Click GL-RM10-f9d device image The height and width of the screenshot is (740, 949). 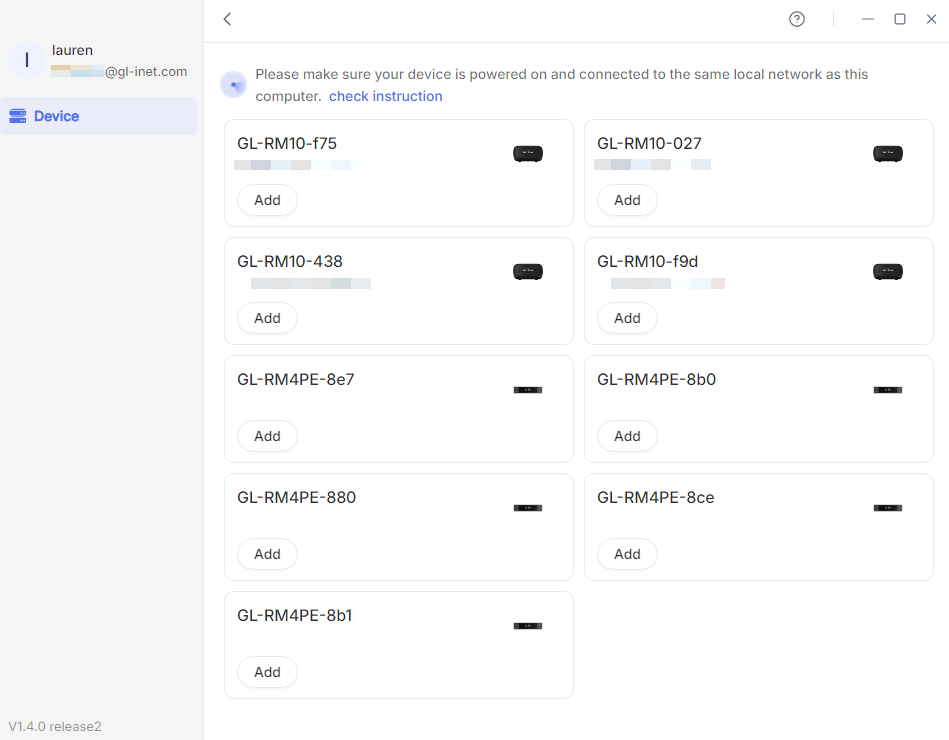click(888, 272)
